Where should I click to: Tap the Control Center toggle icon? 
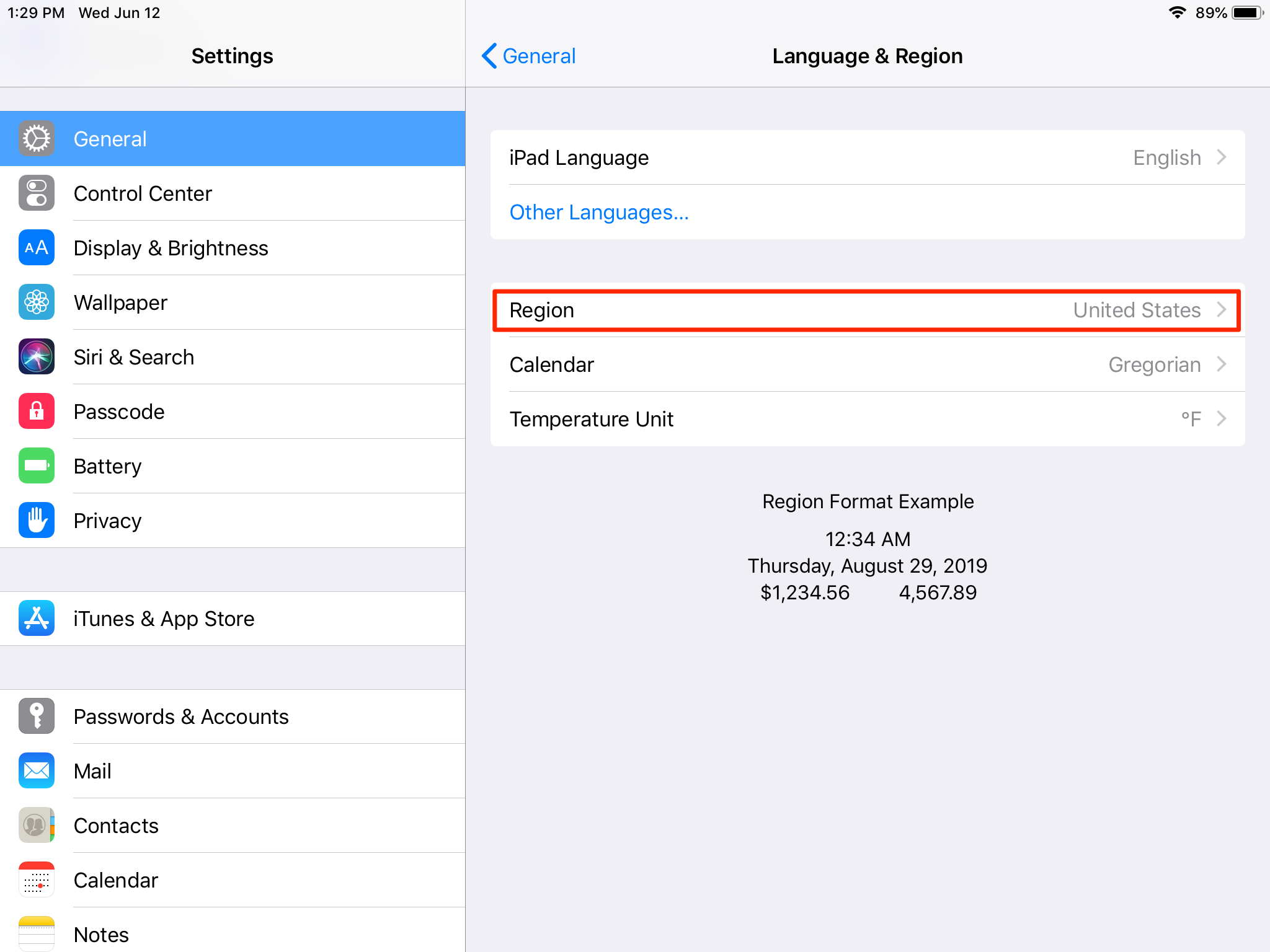pyautogui.click(x=37, y=193)
